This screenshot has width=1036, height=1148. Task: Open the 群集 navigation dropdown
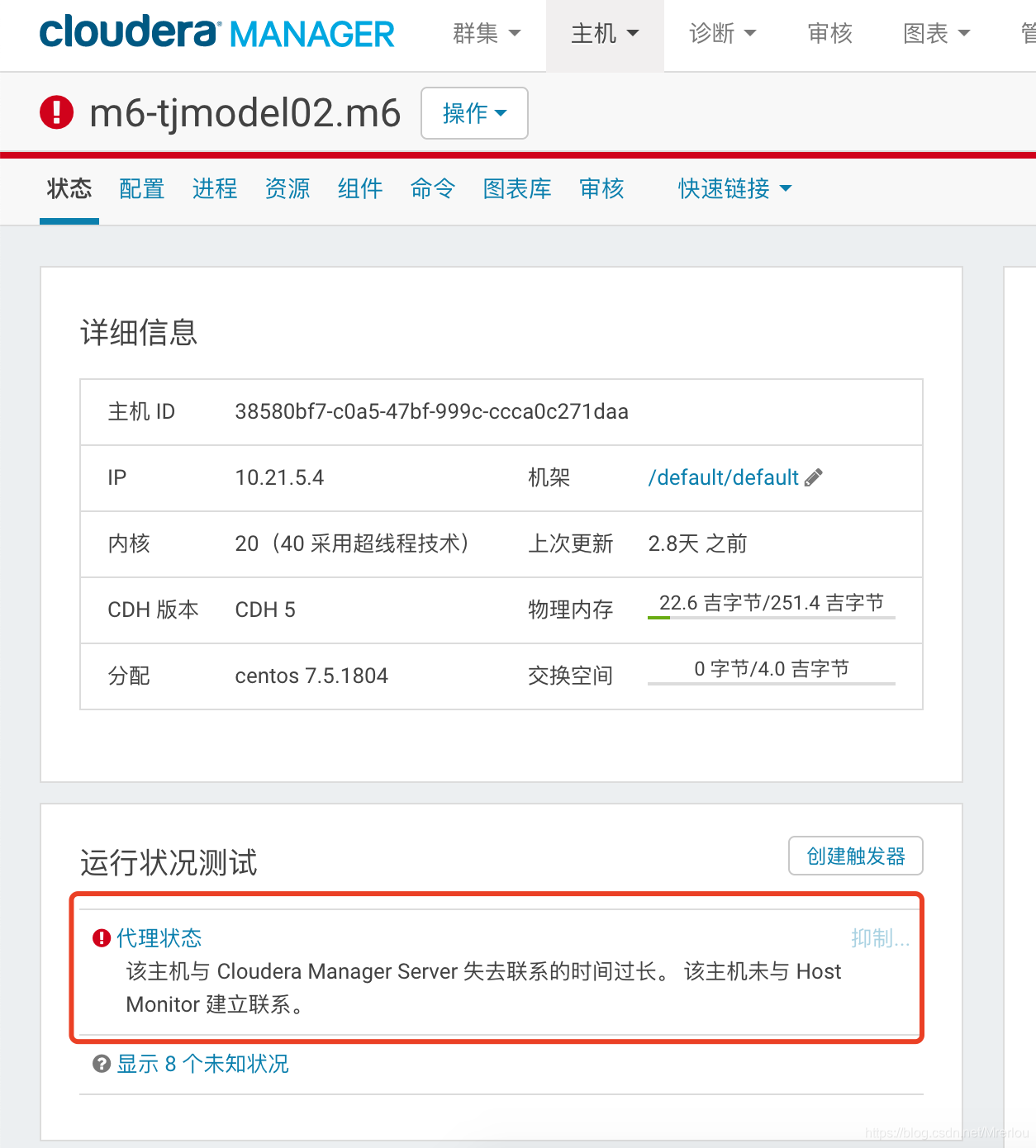point(486,33)
